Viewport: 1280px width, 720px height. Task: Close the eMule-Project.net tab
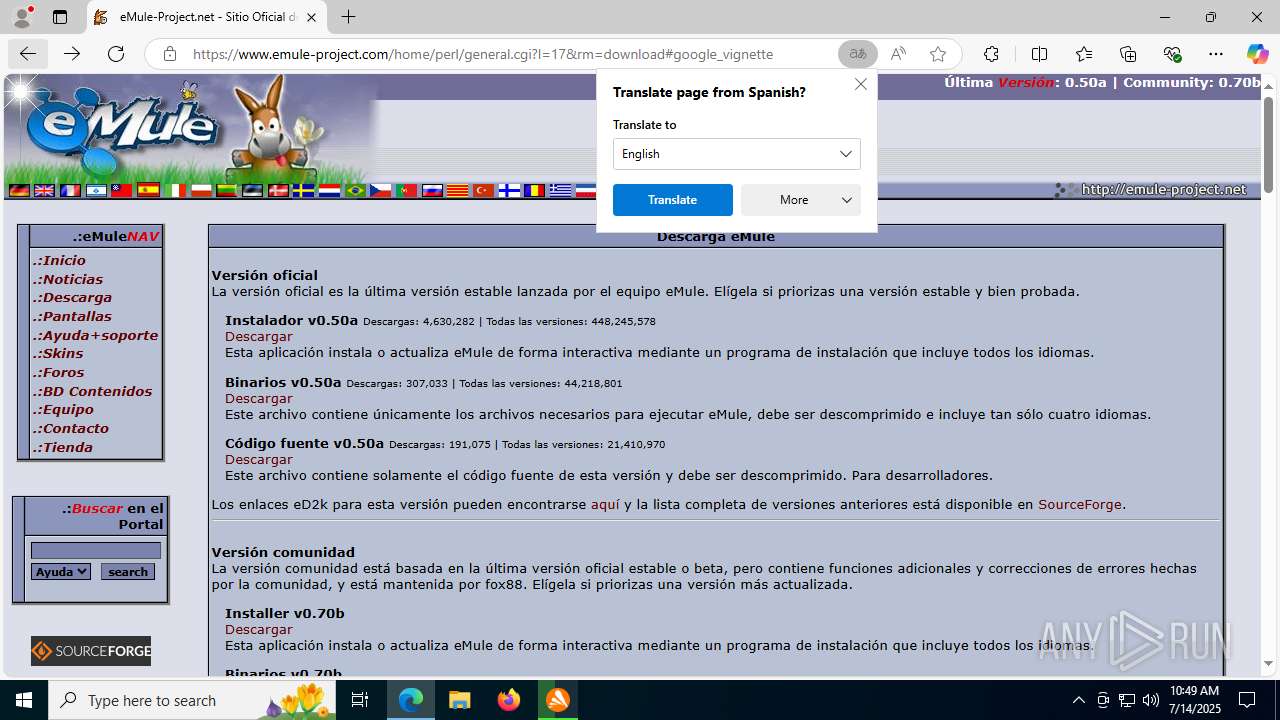pos(311,17)
